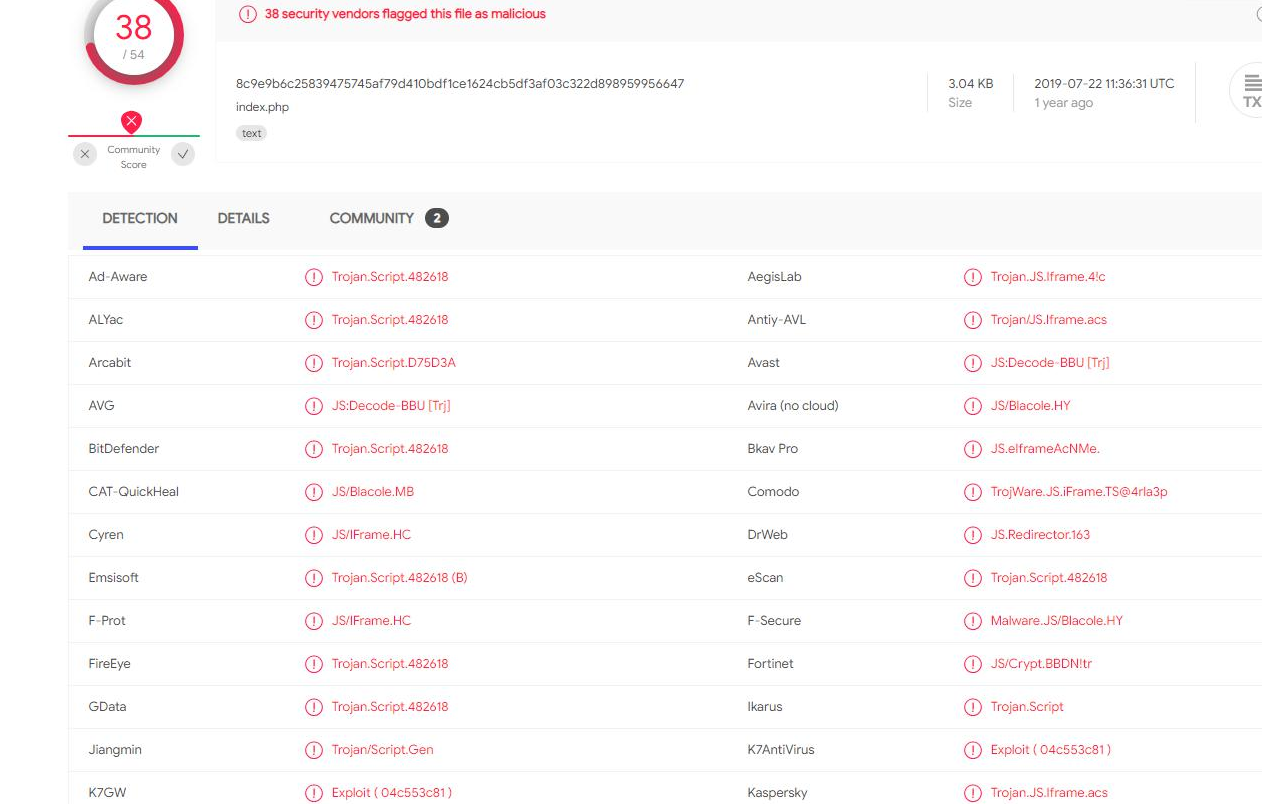Click the detection score circle 38 / 54
The width and height of the screenshot is (1262, 804).
[x=134, y=36]
